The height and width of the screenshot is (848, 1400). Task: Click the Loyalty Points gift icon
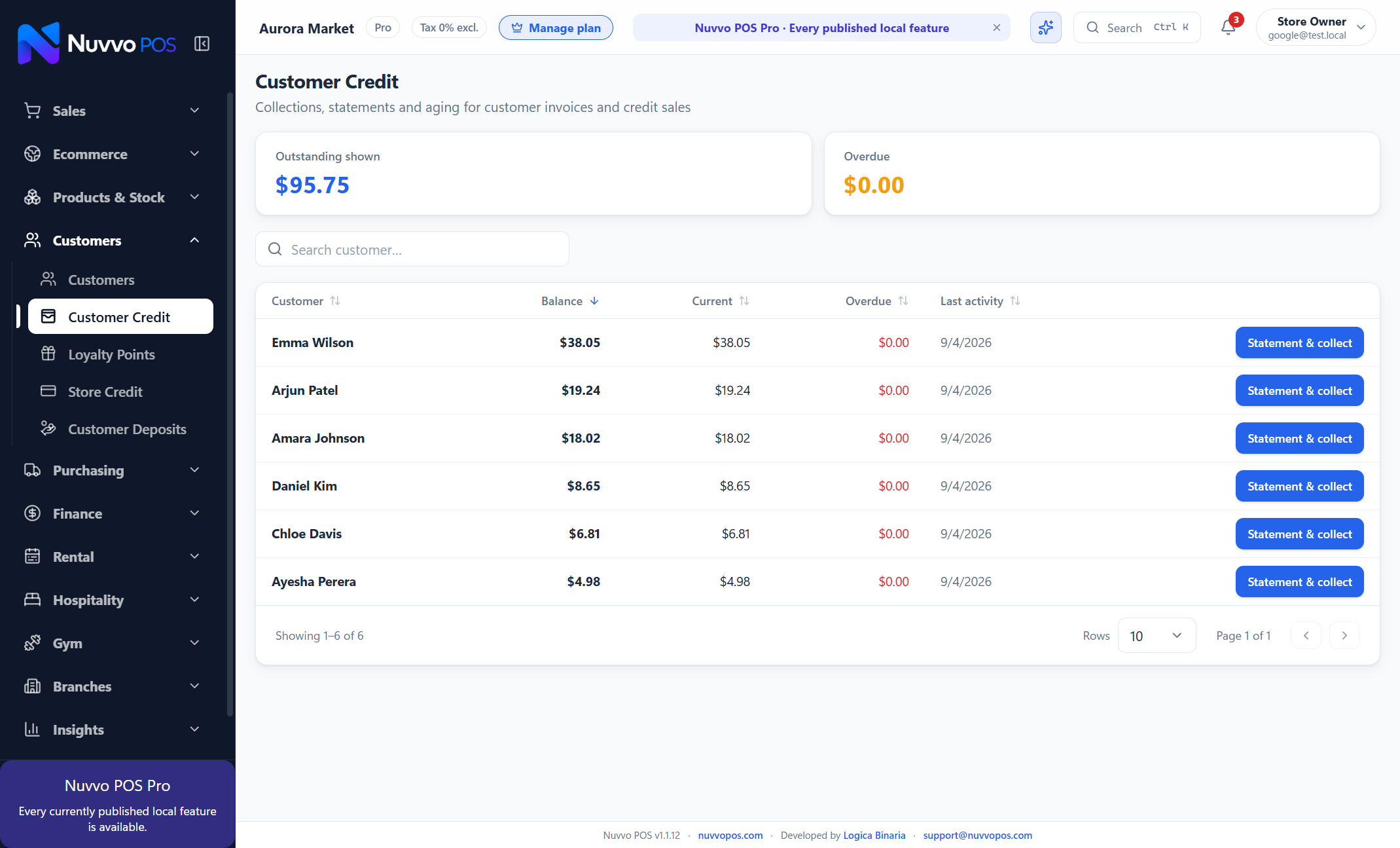(x=48, y=354)
